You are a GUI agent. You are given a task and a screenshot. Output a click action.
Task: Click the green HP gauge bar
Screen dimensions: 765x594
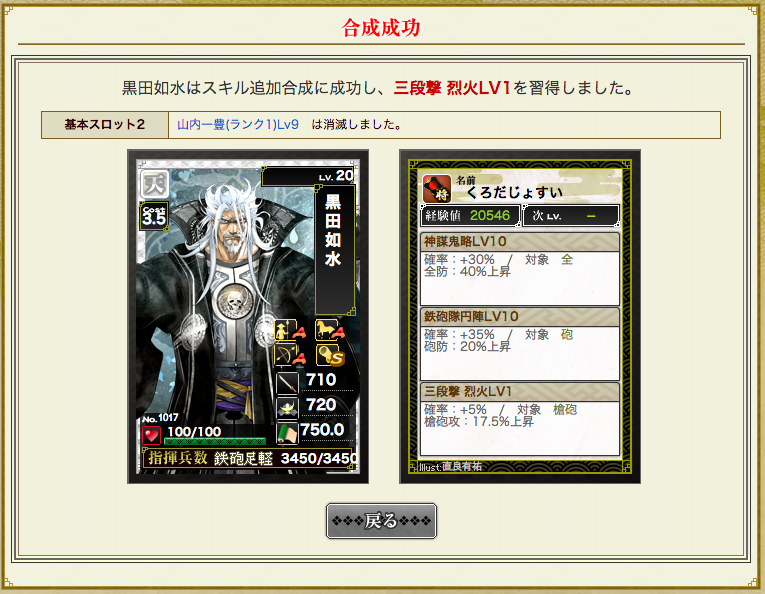pos(215,441)
